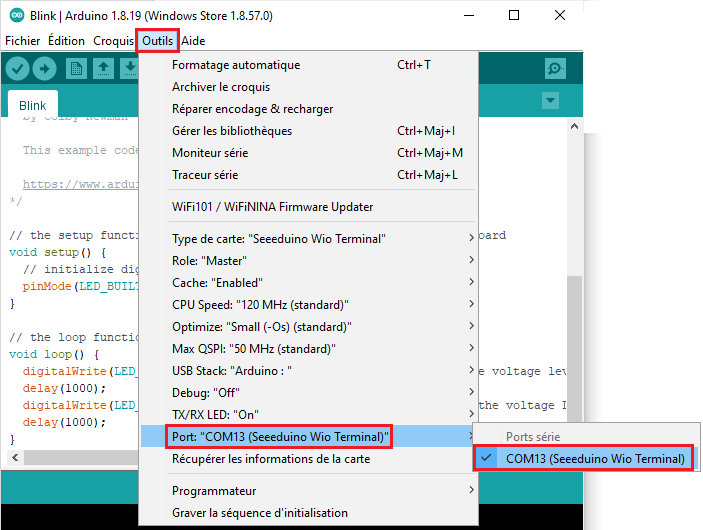703x530 pixels.
Task: Expand Max QSPI submenu
Action: (308, 348)
